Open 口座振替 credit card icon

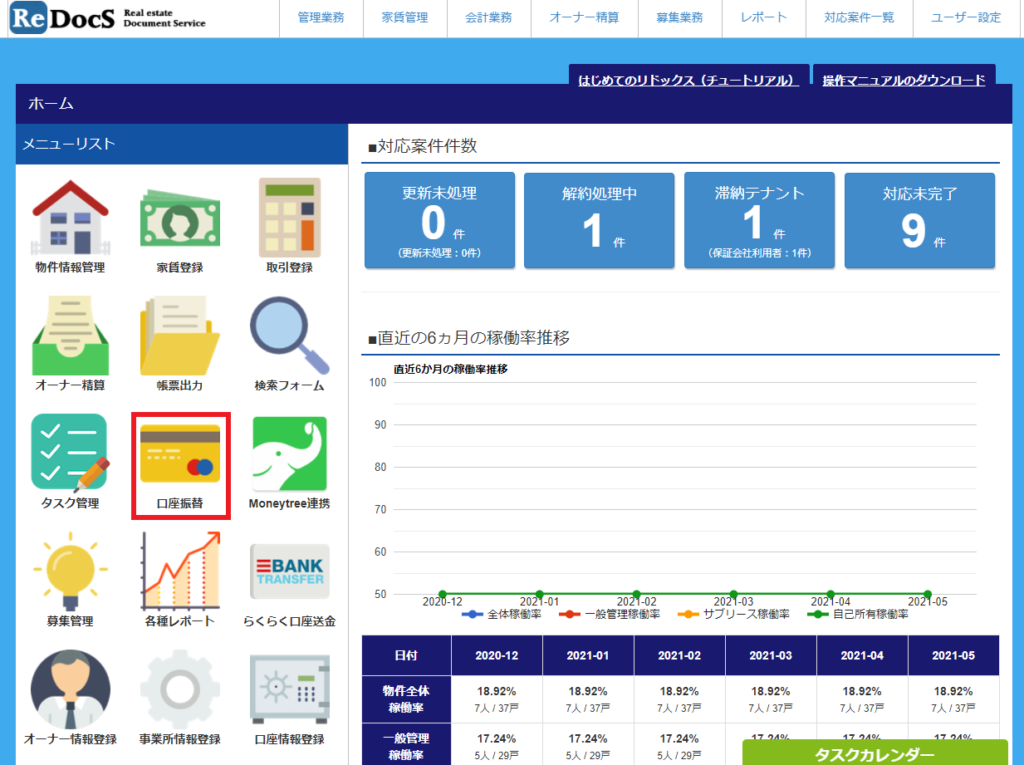click(180, 454)
